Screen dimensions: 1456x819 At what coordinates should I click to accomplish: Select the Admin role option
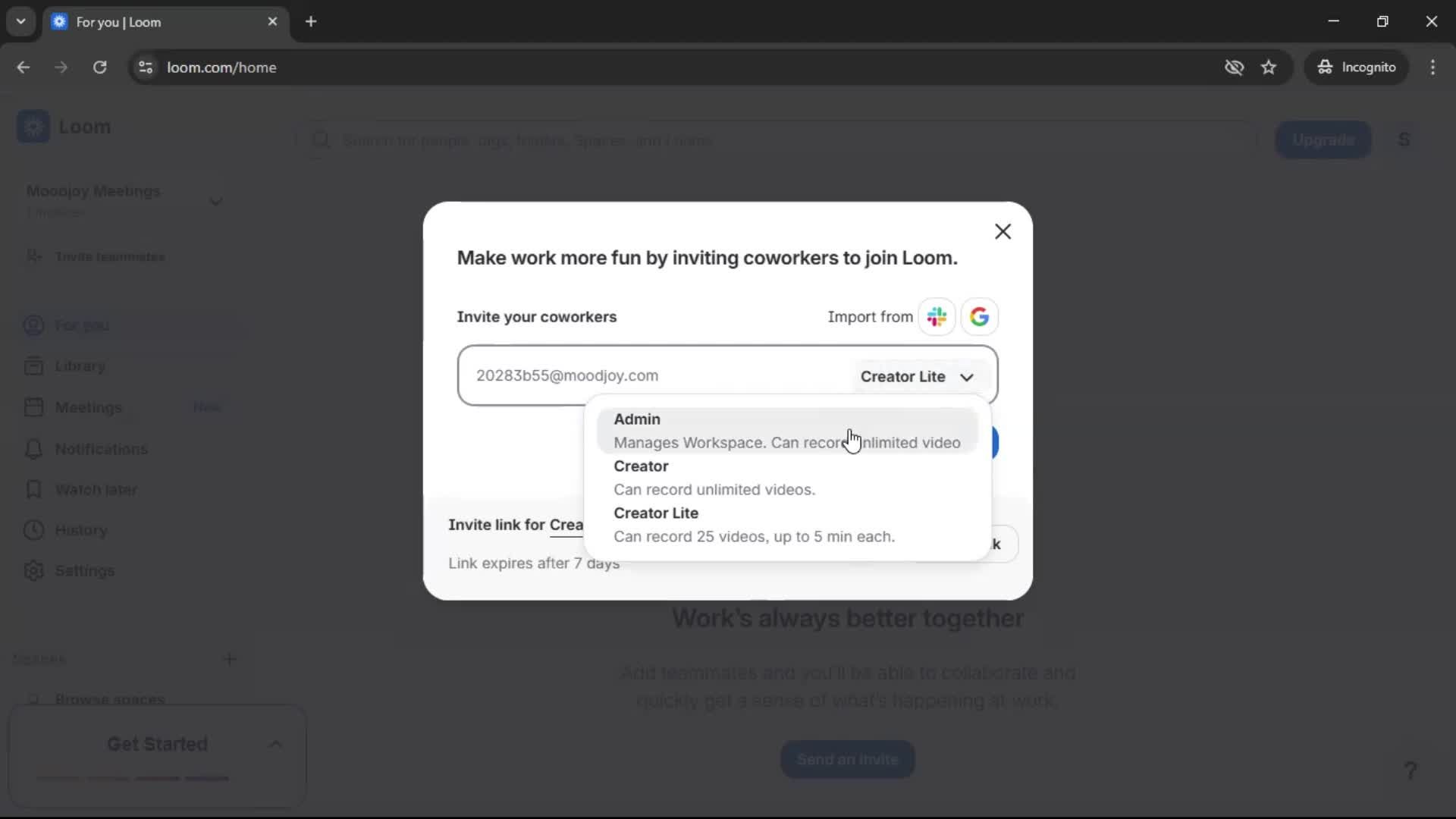786,429
